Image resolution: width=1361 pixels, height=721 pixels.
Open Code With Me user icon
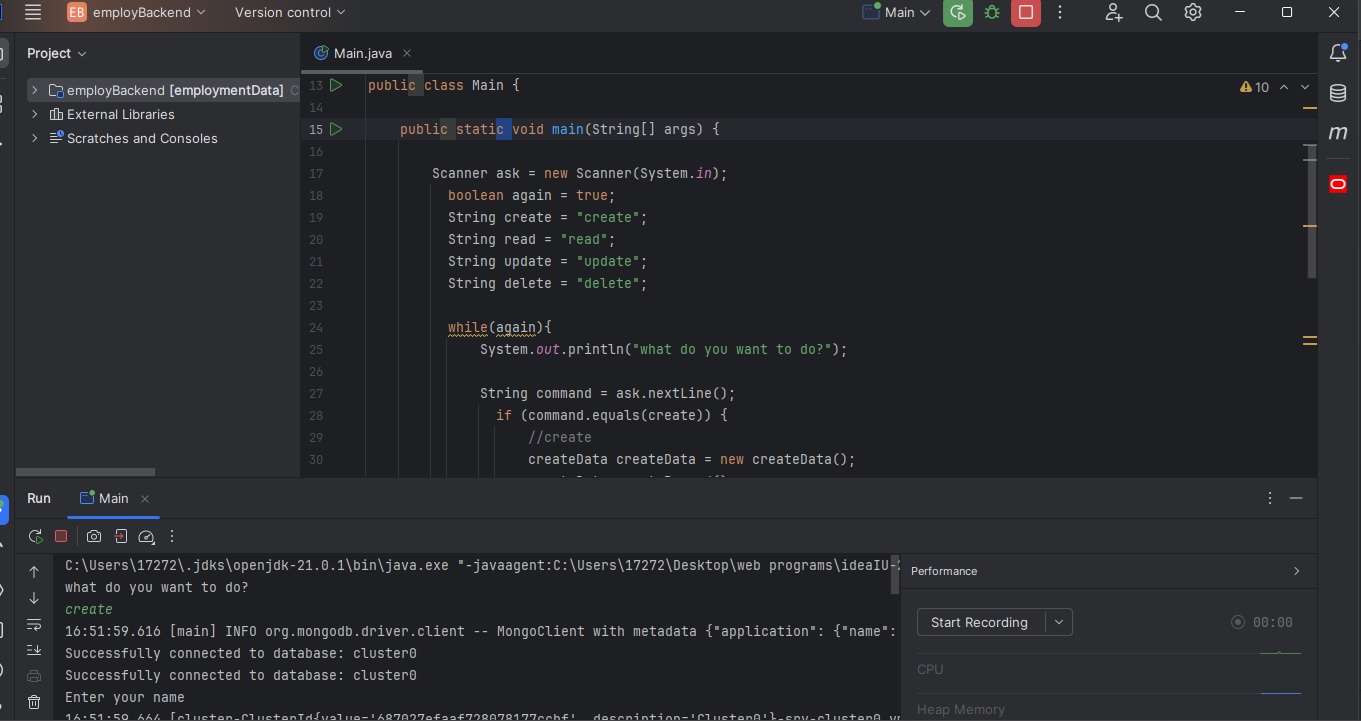coord(1113,13)
